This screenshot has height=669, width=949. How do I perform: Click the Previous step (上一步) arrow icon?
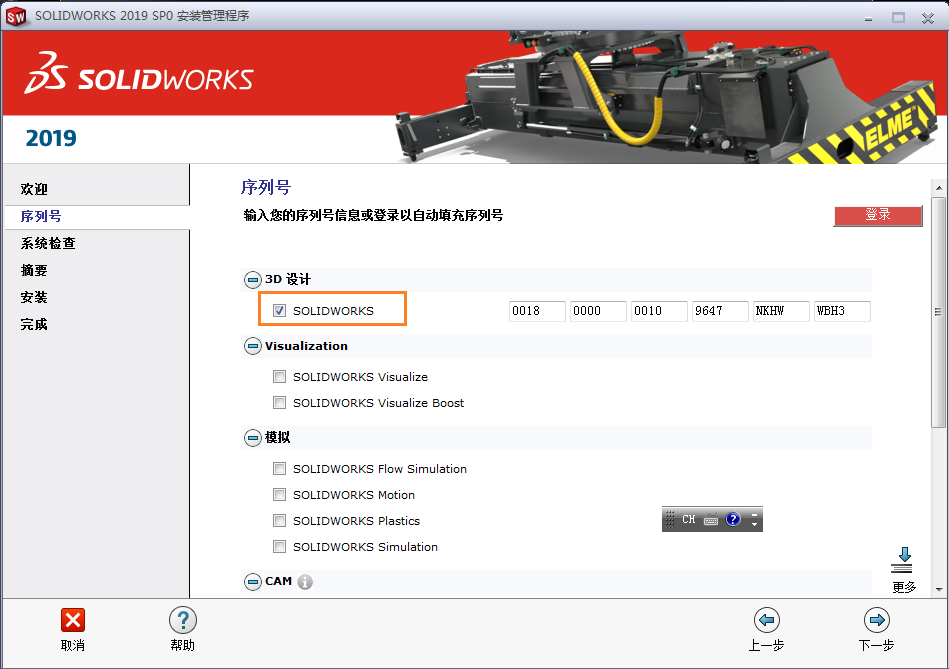point(766,620)
